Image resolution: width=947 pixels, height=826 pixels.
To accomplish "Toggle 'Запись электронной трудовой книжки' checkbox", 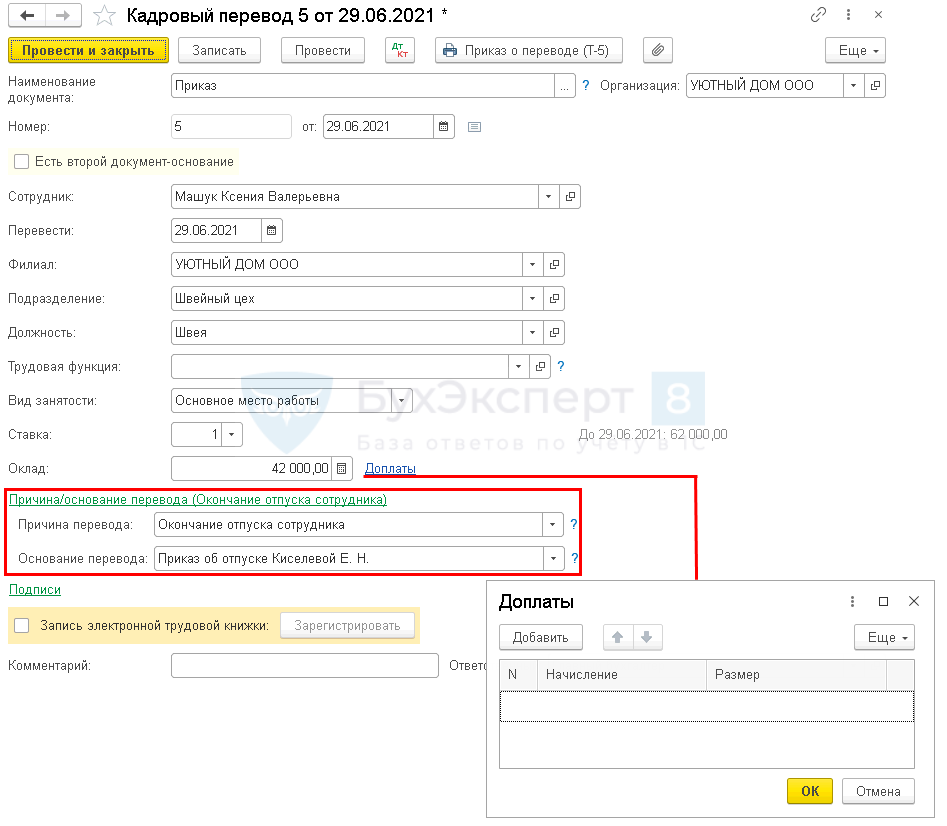I will coord(21,625).
